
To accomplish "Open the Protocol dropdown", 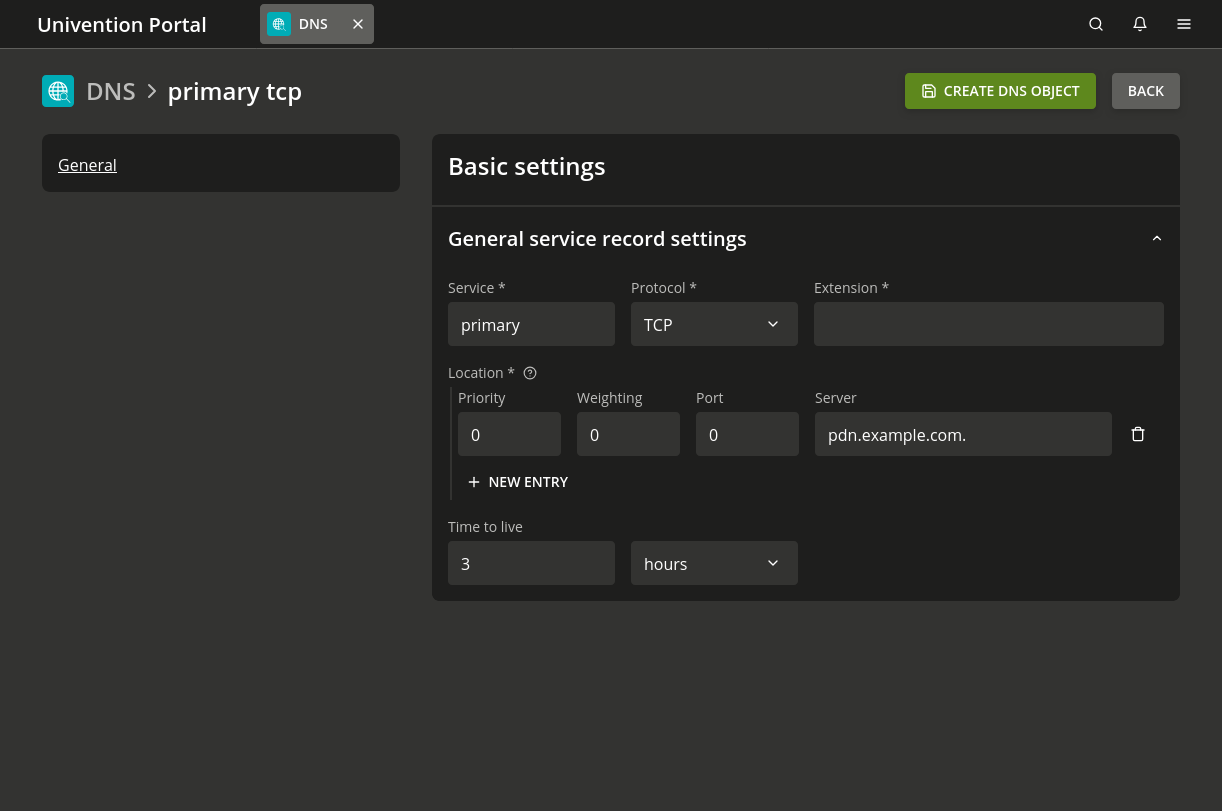I will [714, 324].
